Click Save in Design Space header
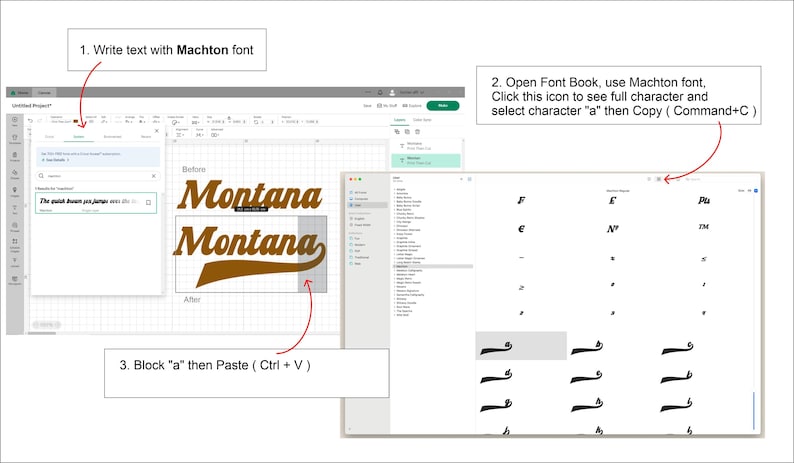Screen dimensions: 794x463 (368, 106)
